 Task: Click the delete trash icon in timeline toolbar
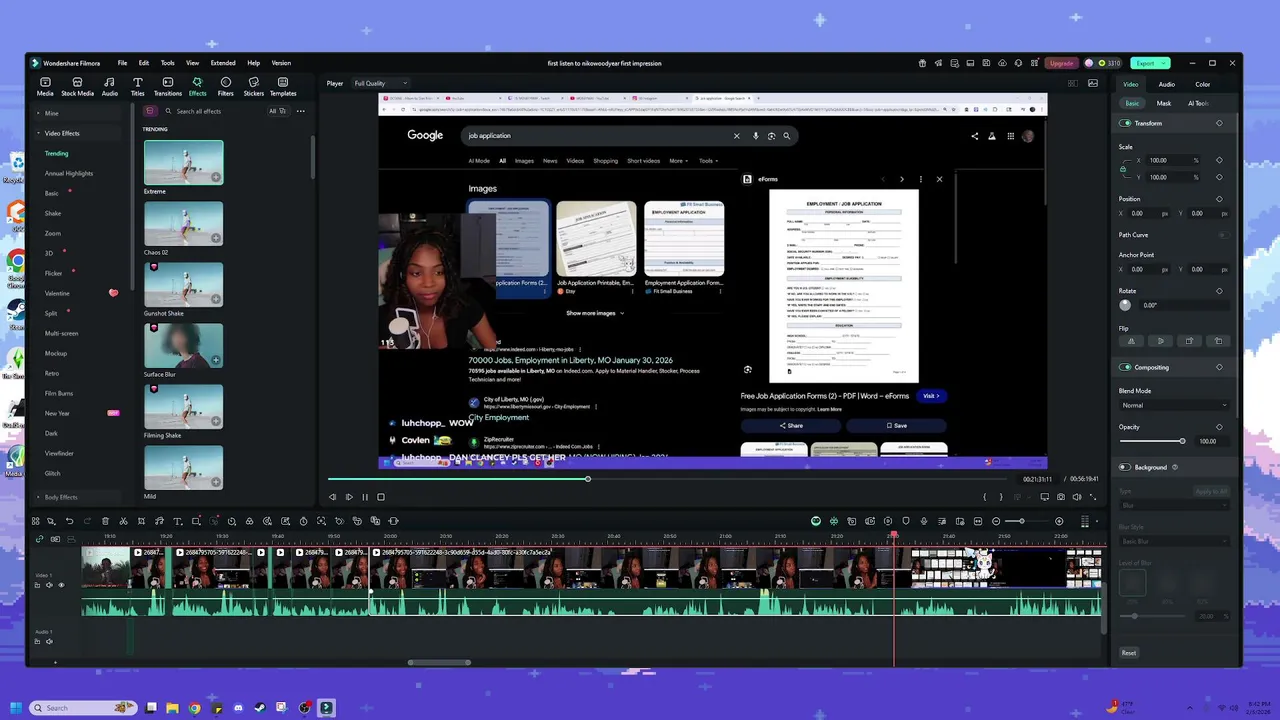(105, 521)
